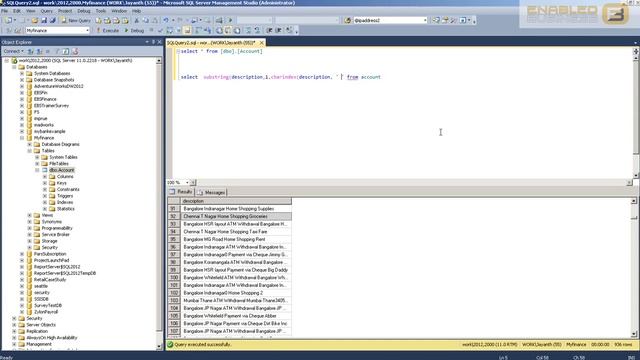Click the New Project icon in toolbar
This screenshot has height=360, width=640.
point(8,20)
